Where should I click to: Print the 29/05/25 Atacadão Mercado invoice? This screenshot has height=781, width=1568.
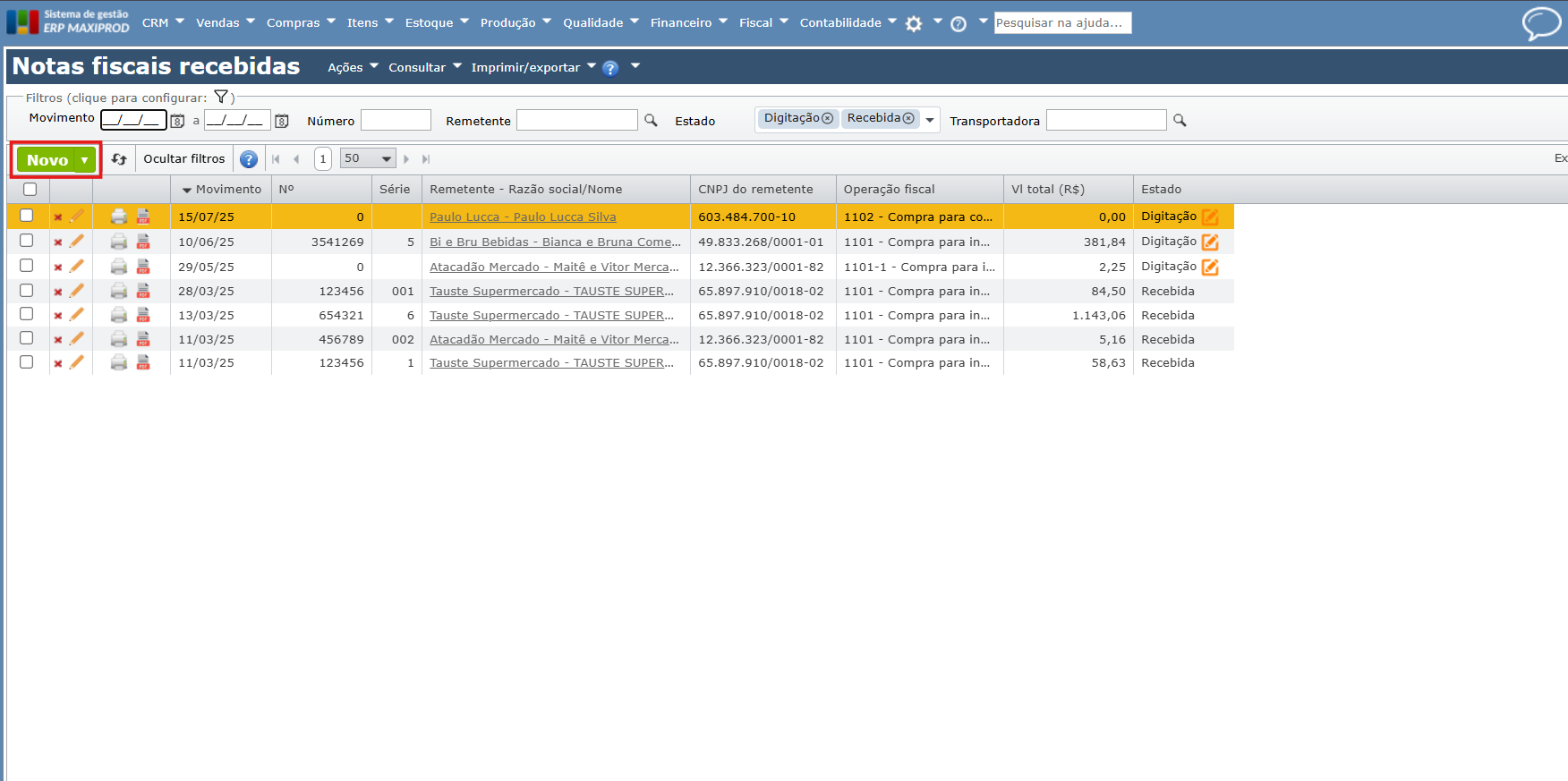click(119, 266)
